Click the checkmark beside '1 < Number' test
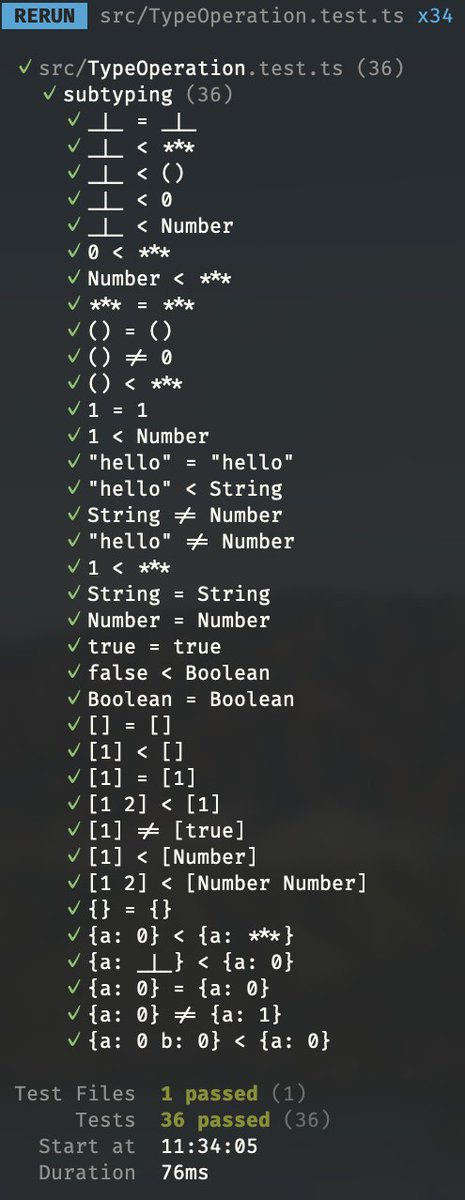 pos(73,436)
